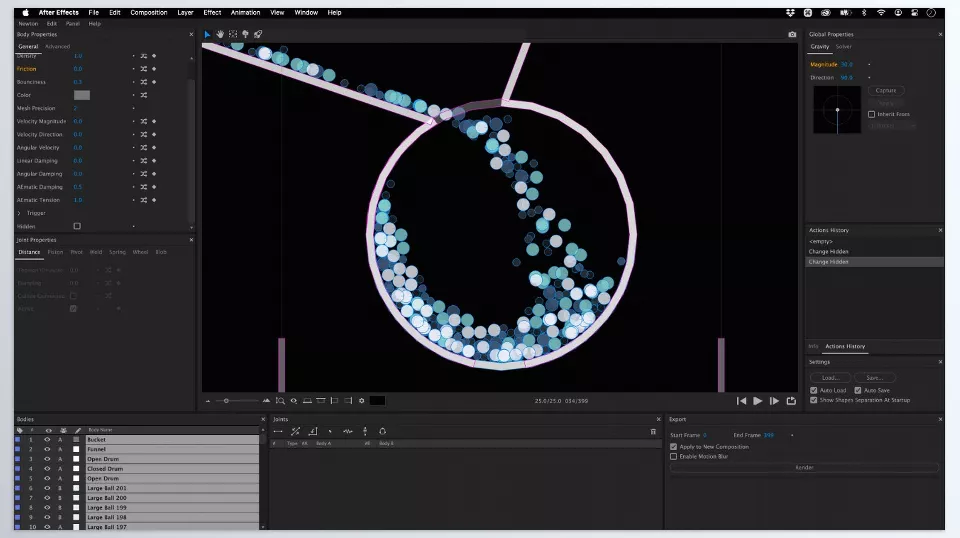The image size is (960, 538).
Task: Step forward one frame
Action: point(774,401)
